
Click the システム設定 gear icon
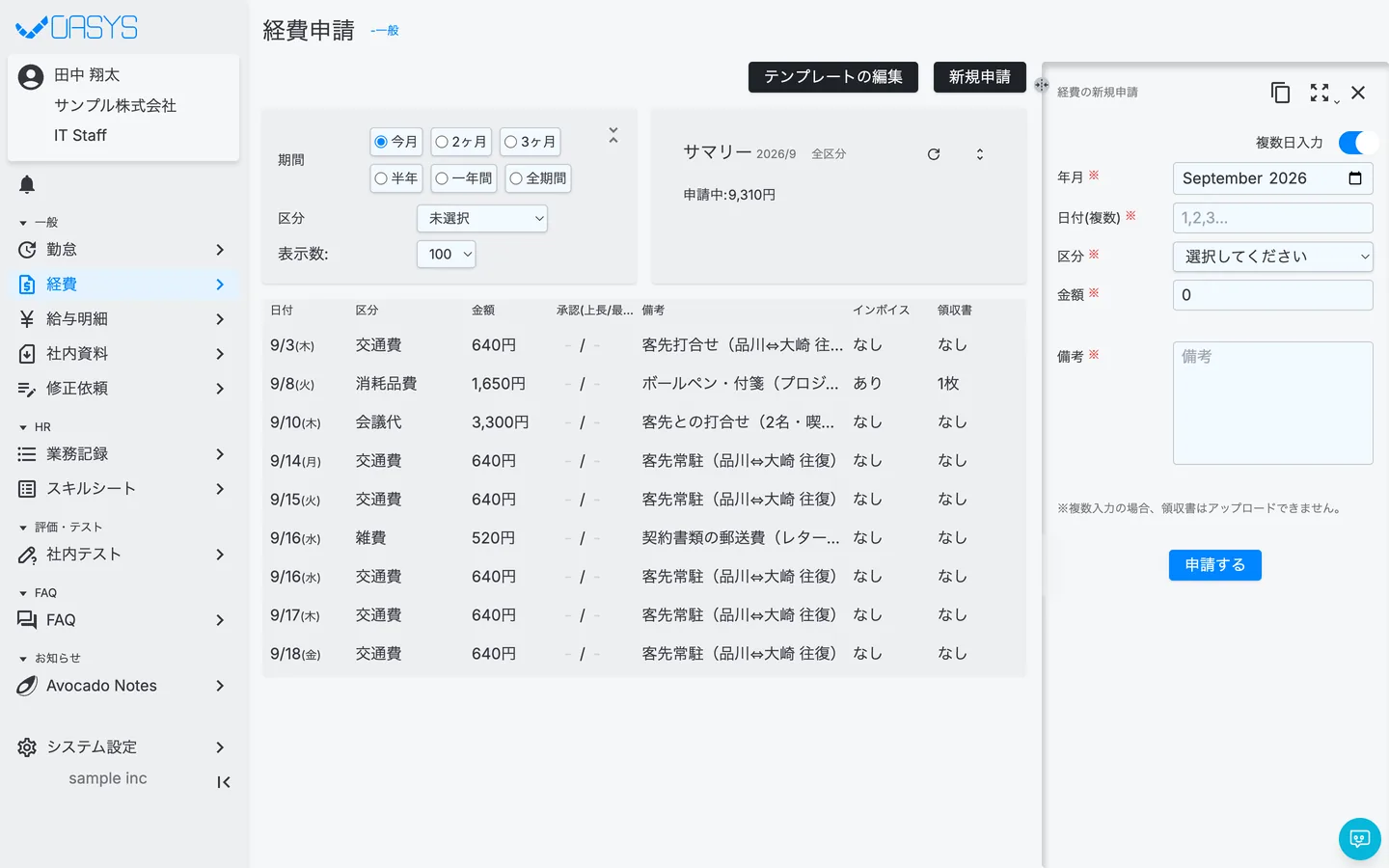(x=27, y=747)
